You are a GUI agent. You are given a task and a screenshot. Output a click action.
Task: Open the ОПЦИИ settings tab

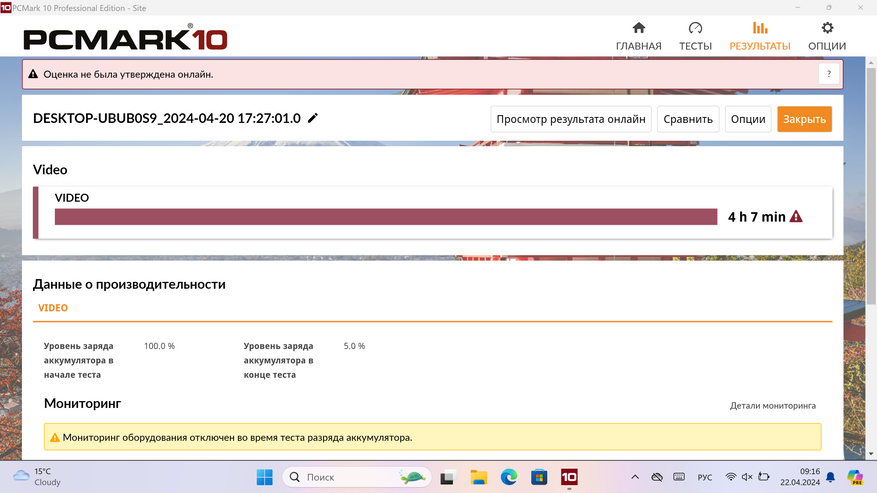pyautogui.click(x=827, y=36)
